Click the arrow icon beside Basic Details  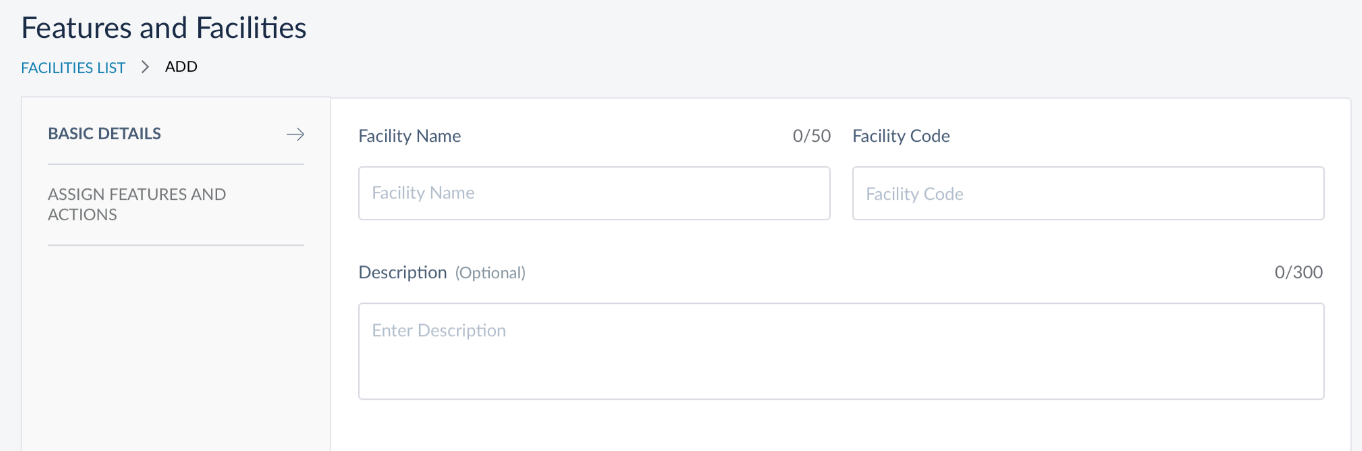pos(294,134)
